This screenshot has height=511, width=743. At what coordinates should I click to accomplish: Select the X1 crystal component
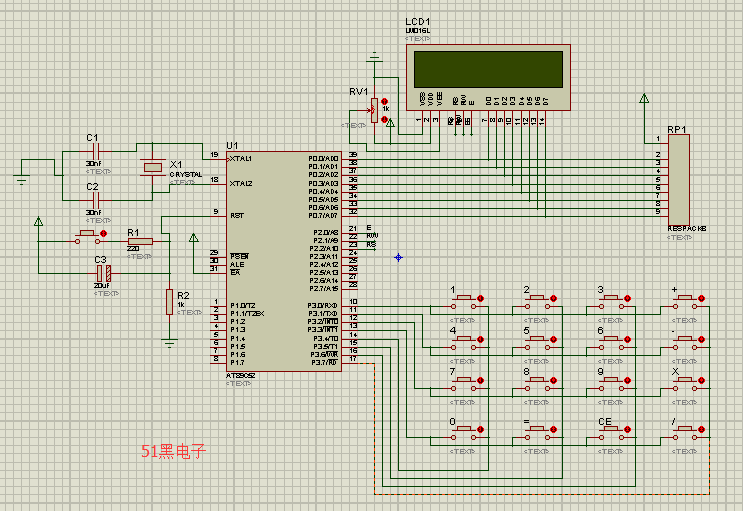tap(153, 167)
